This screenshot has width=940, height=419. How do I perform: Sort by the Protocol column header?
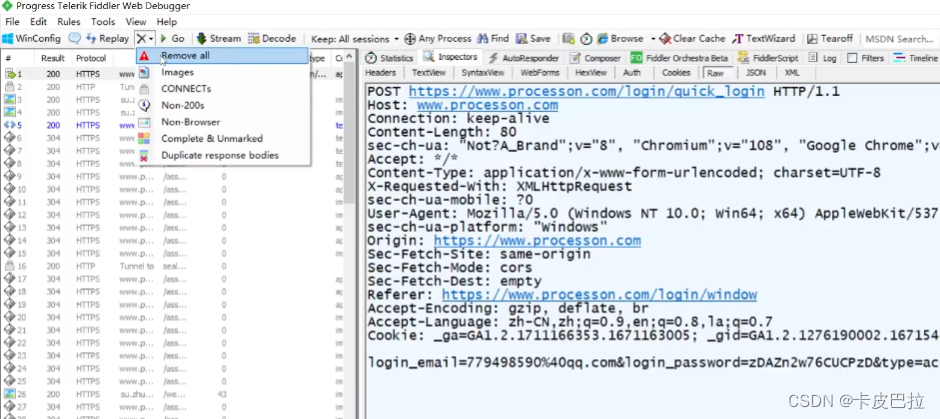[91, 58]
